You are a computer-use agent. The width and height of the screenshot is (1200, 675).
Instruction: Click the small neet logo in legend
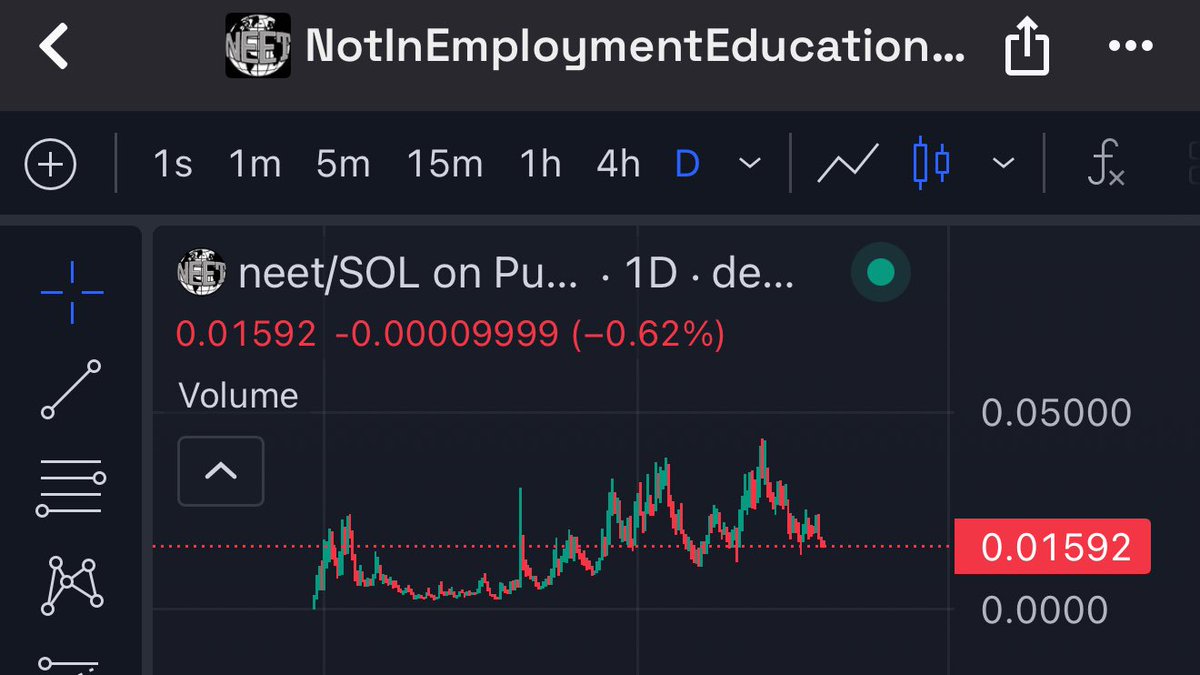(x=201, y=273)
